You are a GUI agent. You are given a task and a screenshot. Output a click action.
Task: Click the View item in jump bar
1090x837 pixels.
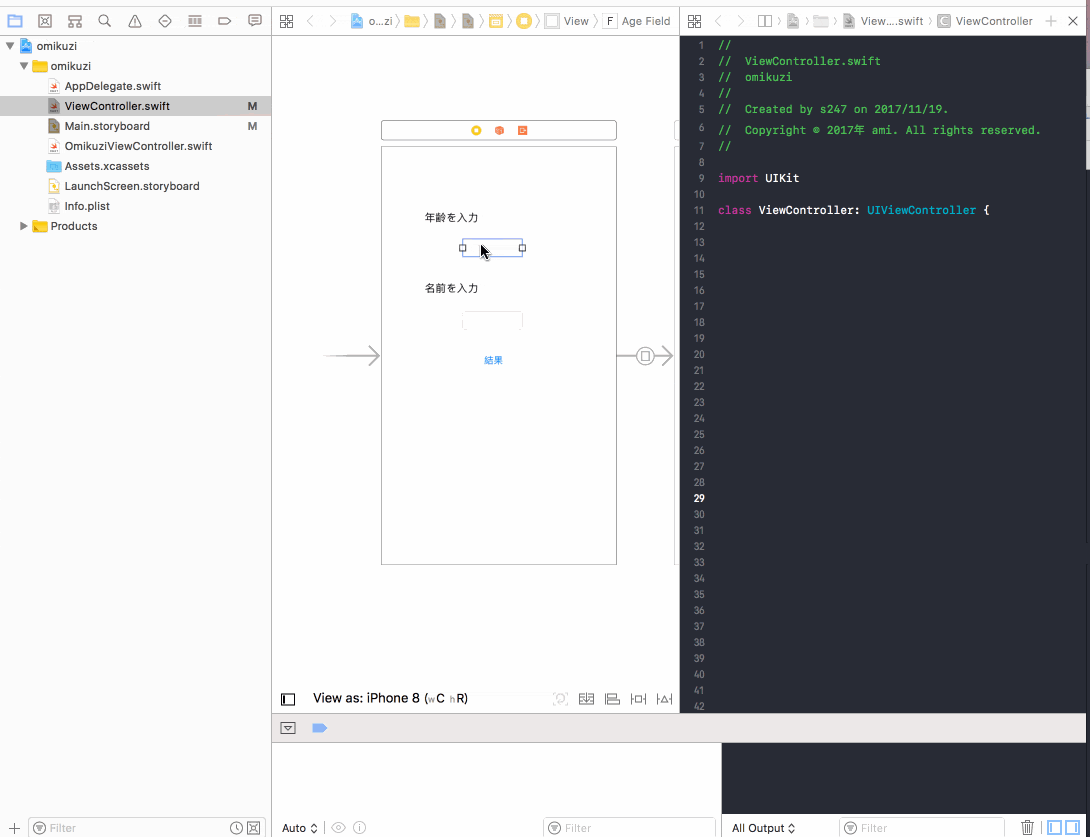pyautogui.click(x=567, y=22)
